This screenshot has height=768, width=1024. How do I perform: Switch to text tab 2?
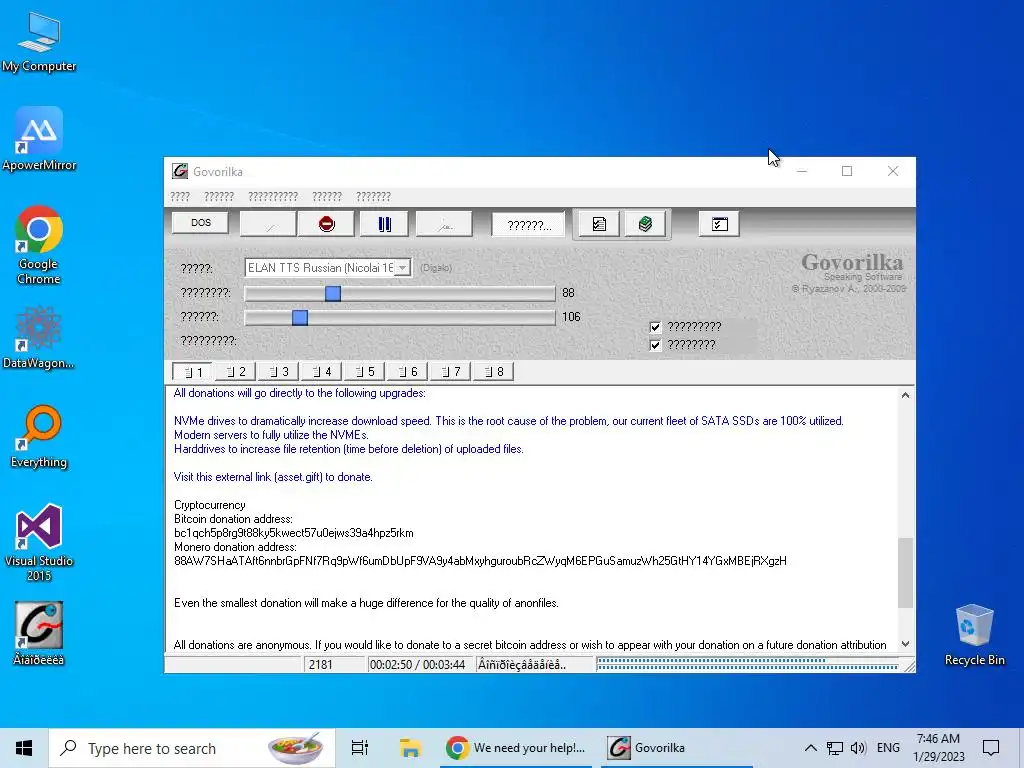[x=235, y=372]
